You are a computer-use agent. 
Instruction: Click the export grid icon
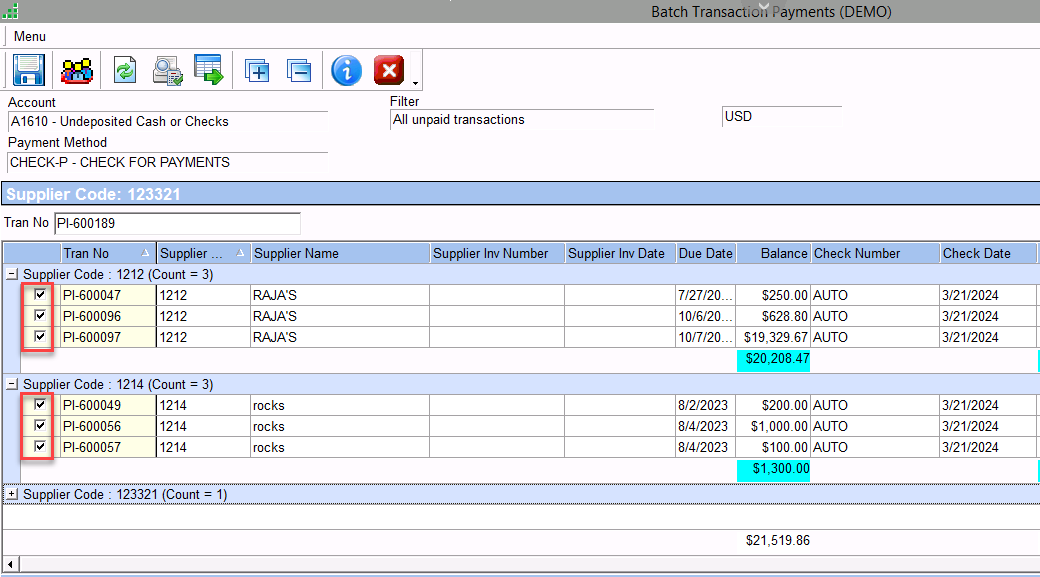209,70
